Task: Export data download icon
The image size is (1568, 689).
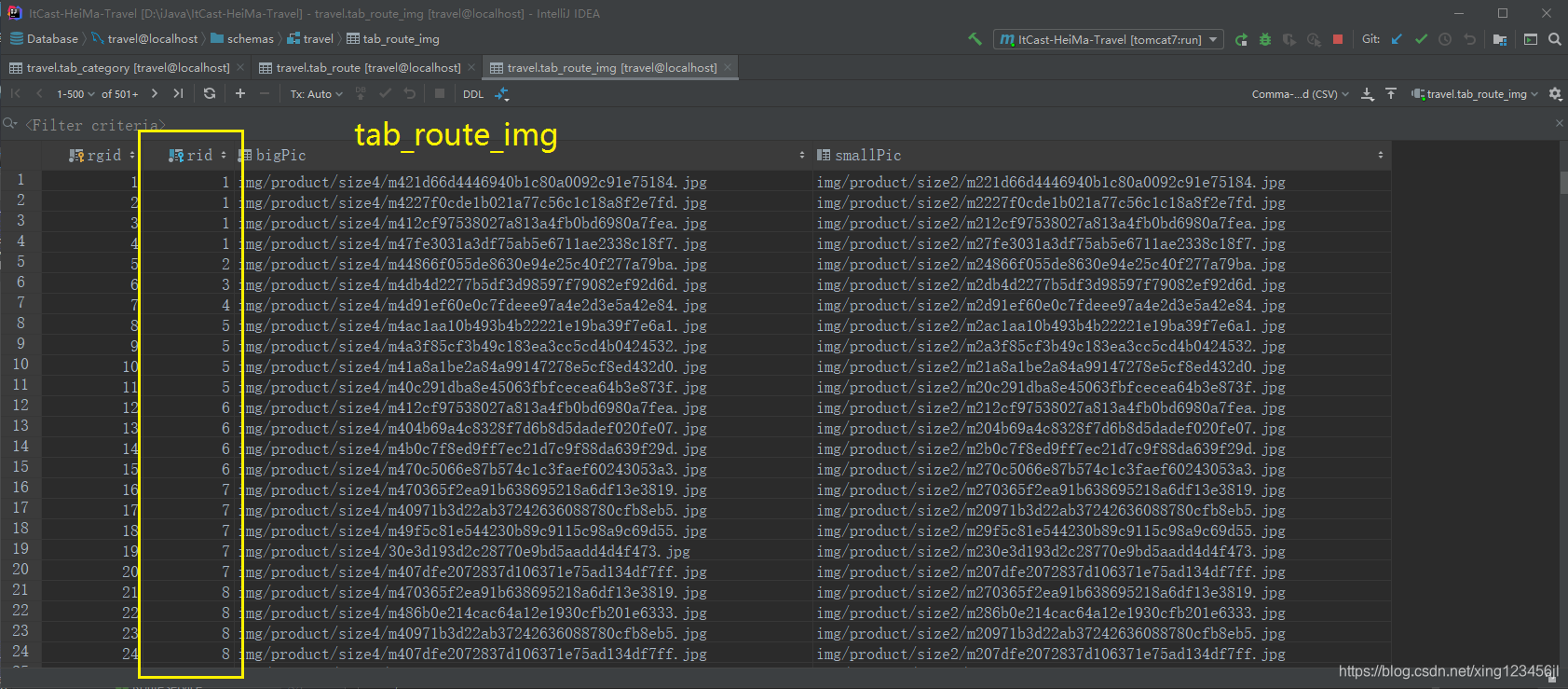Action: click(1367, 93)
